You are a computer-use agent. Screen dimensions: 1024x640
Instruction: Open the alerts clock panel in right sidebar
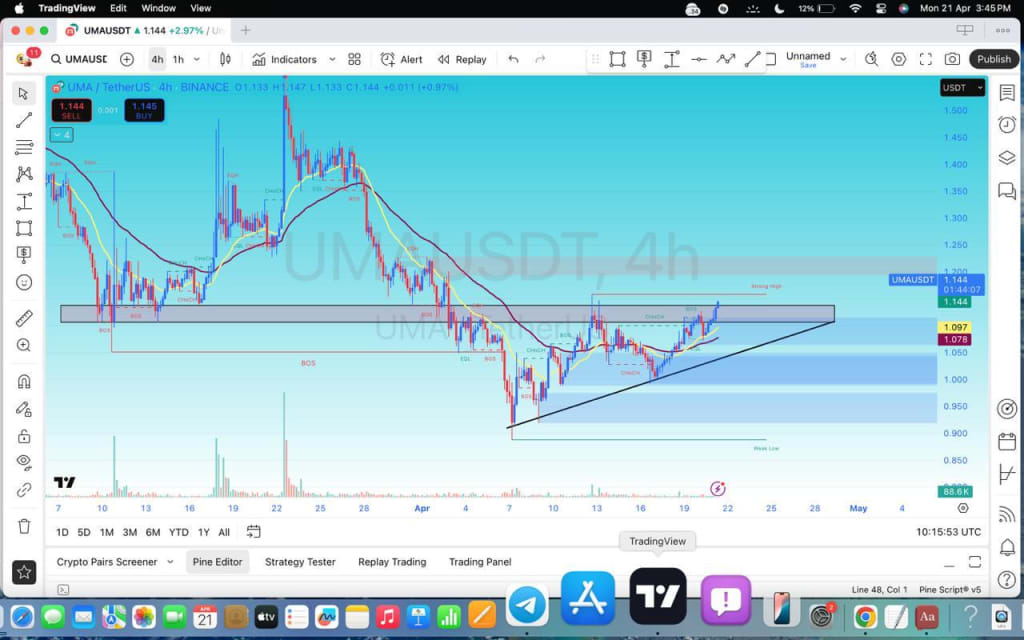pos(1007,125)
